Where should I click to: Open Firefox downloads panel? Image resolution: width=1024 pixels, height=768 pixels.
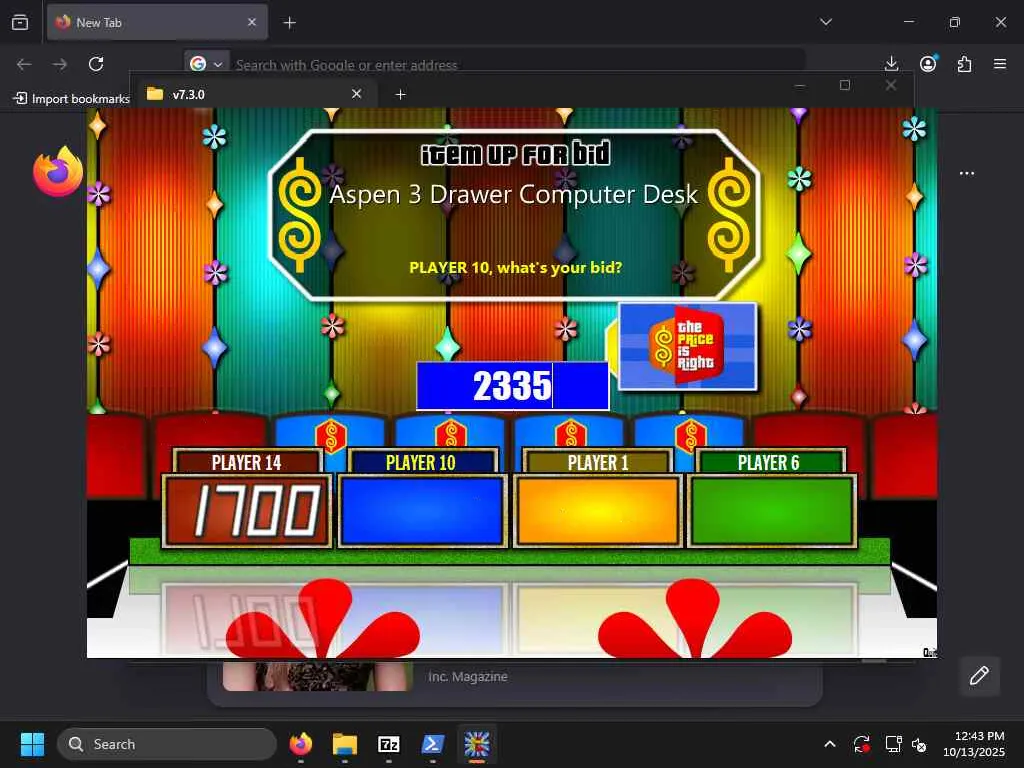pyautogui.click(x=891, y=64)
